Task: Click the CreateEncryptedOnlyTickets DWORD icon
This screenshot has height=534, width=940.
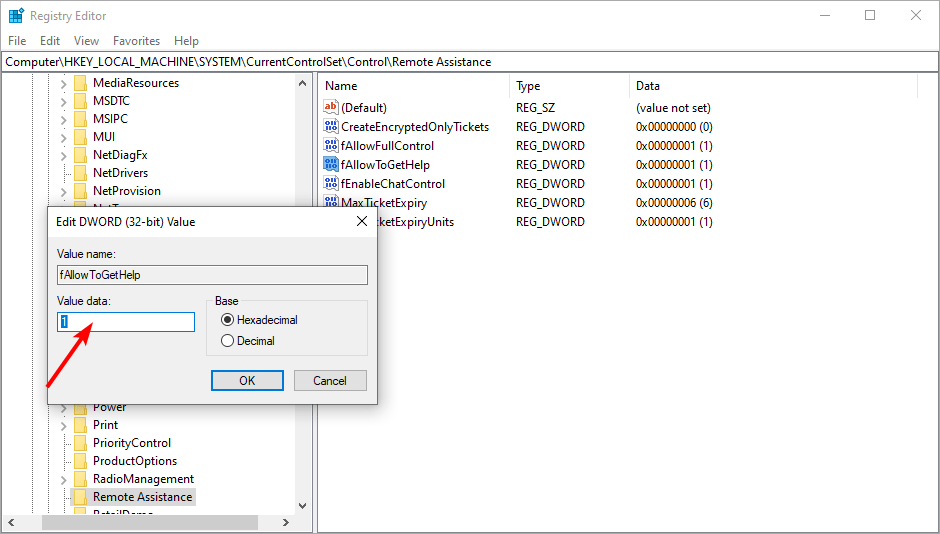Action: pos(331,126)
